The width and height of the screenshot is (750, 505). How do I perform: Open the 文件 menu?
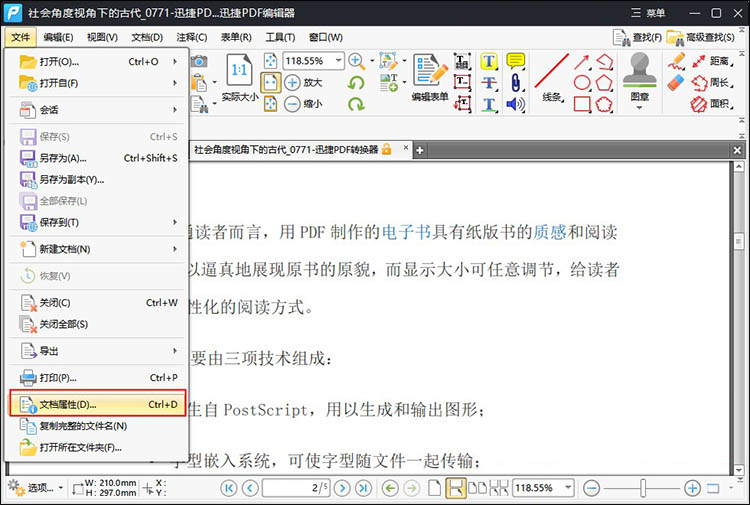point(20,37)
